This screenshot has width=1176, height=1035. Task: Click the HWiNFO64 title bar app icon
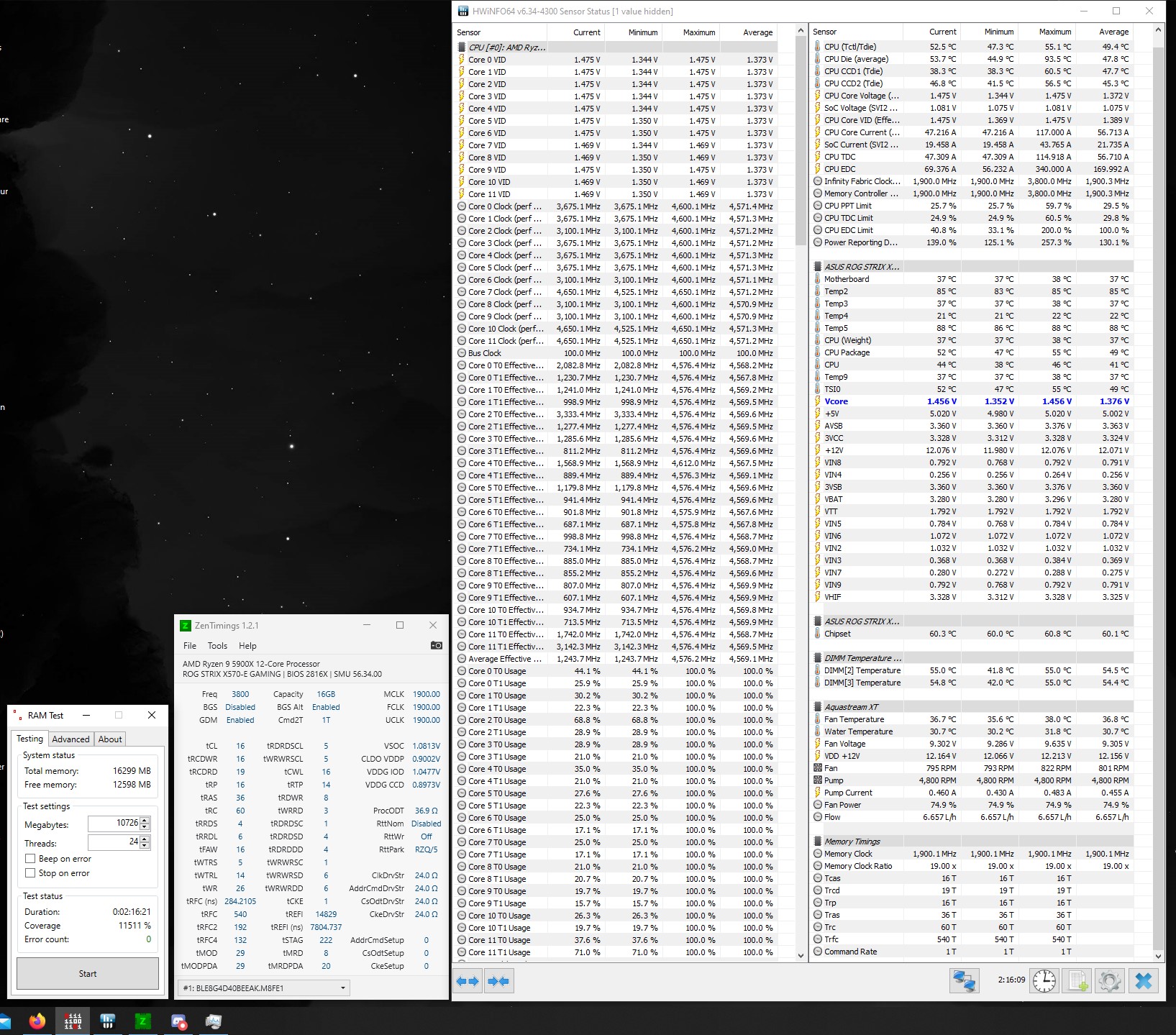click(x=462, y=11)
